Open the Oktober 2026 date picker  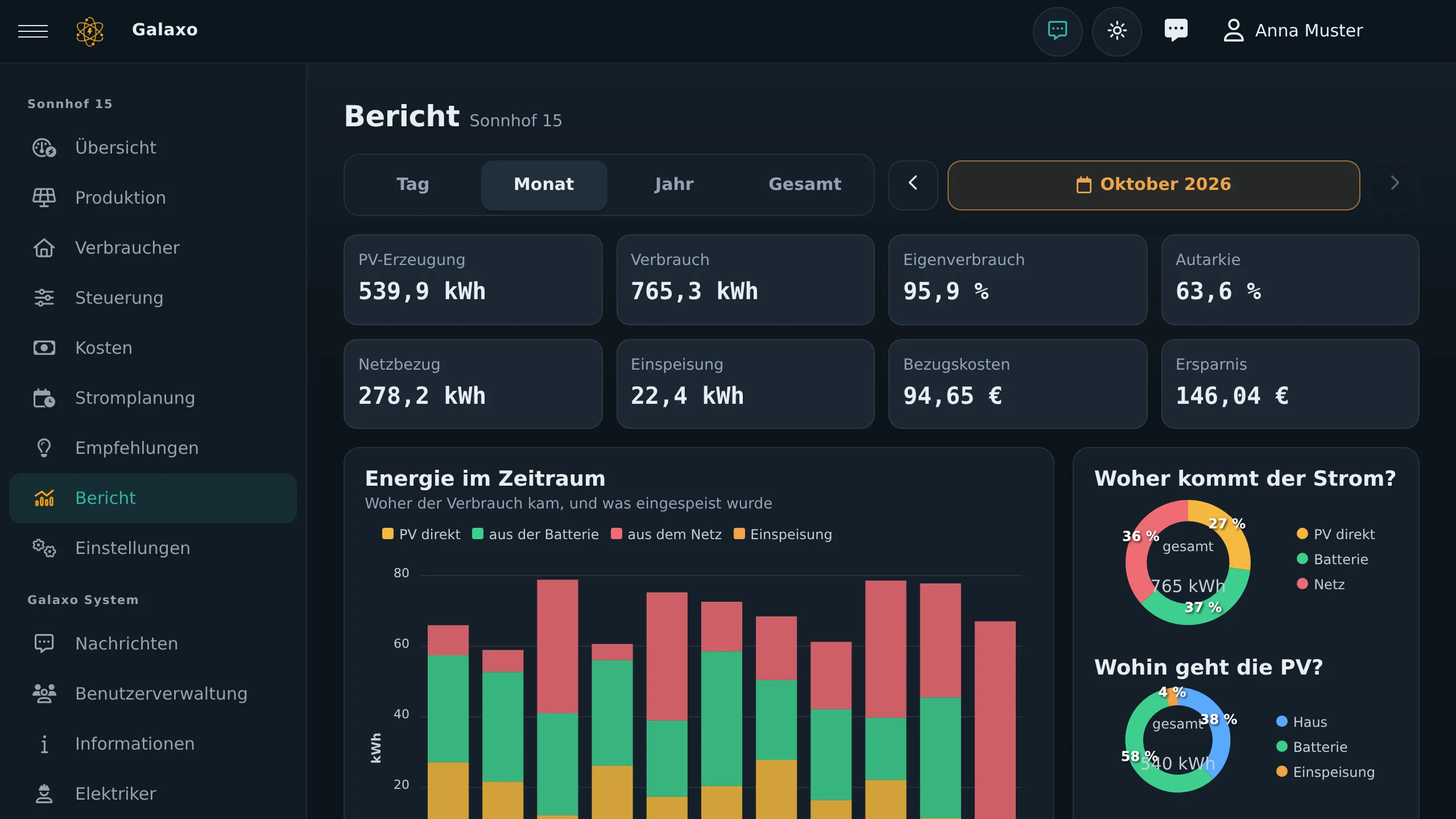(x=1153, y=185)
